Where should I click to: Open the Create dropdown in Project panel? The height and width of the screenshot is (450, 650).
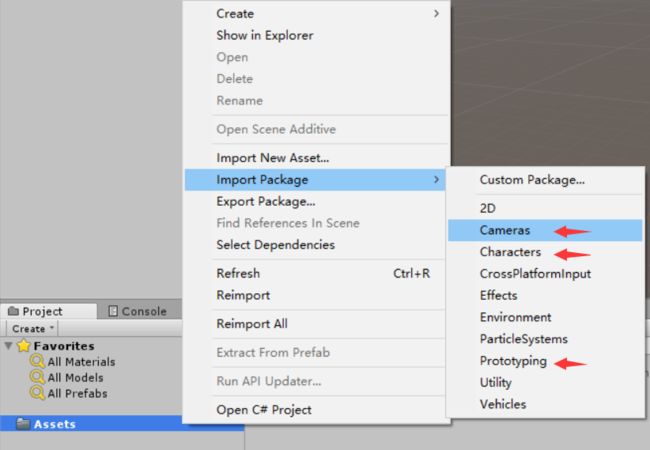point(32,329)
